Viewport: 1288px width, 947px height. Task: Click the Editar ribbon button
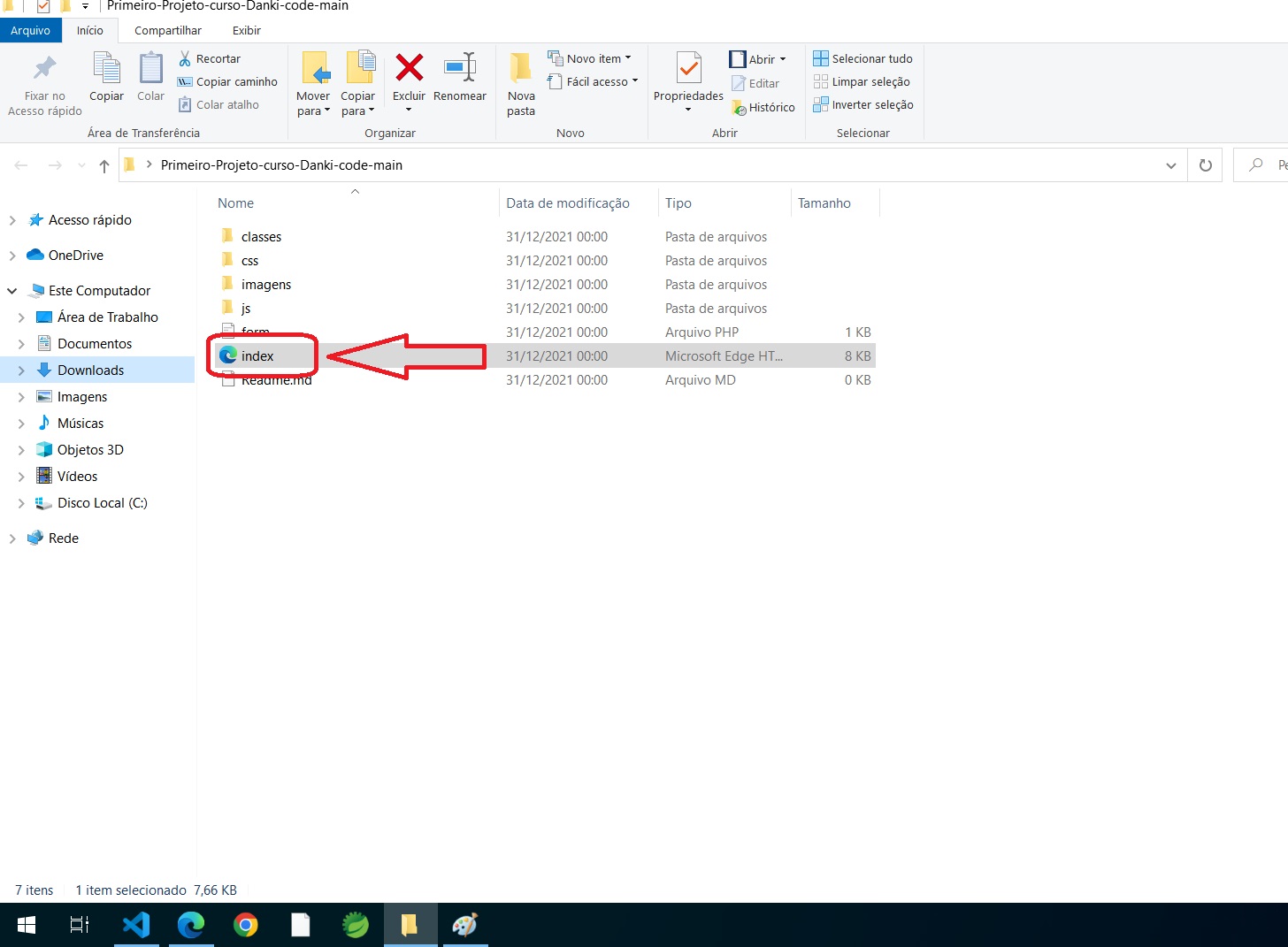point(755,83)
